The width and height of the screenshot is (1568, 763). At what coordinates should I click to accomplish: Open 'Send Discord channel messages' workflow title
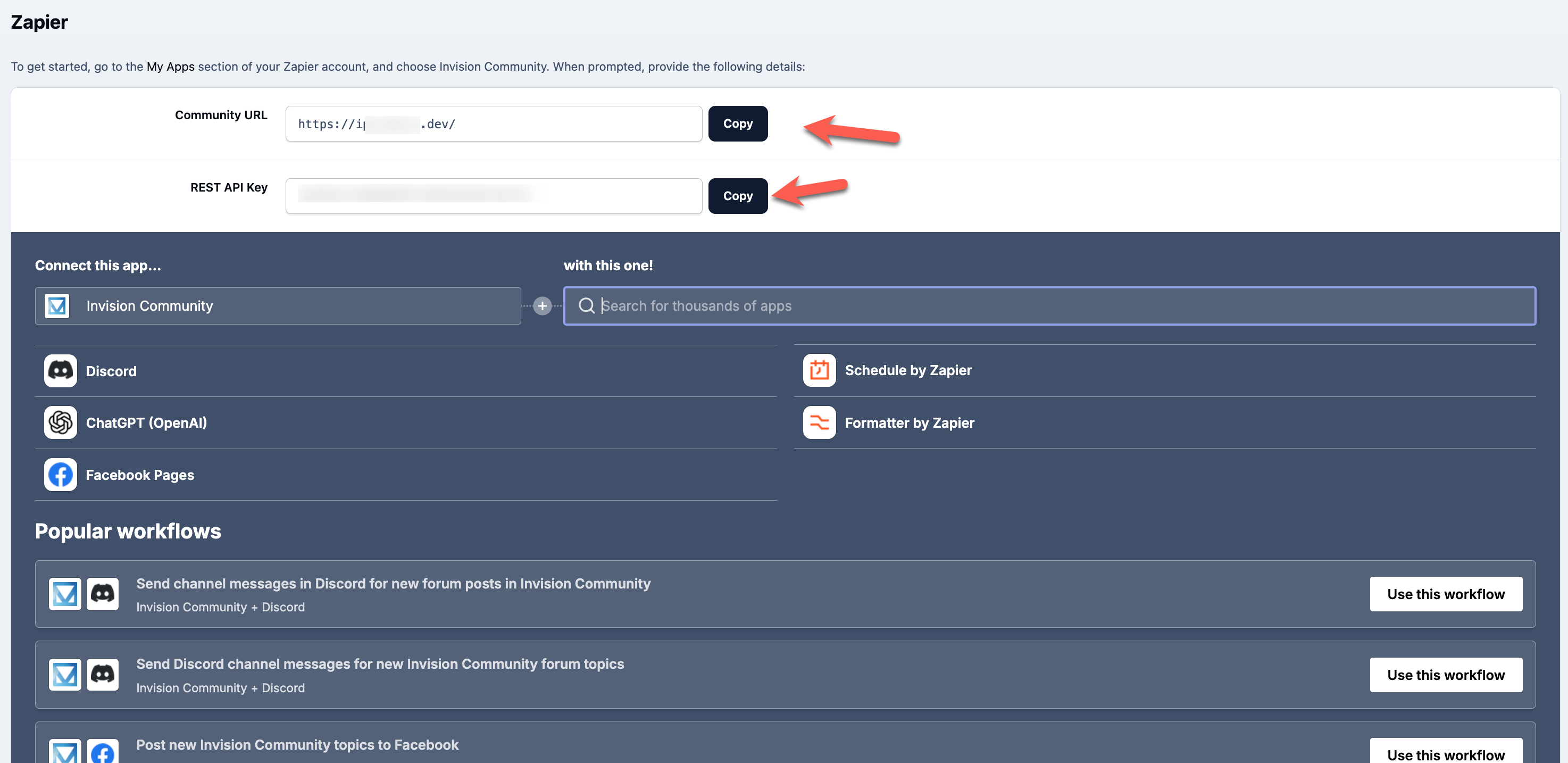pyautogui.click(x=380, y=665)
